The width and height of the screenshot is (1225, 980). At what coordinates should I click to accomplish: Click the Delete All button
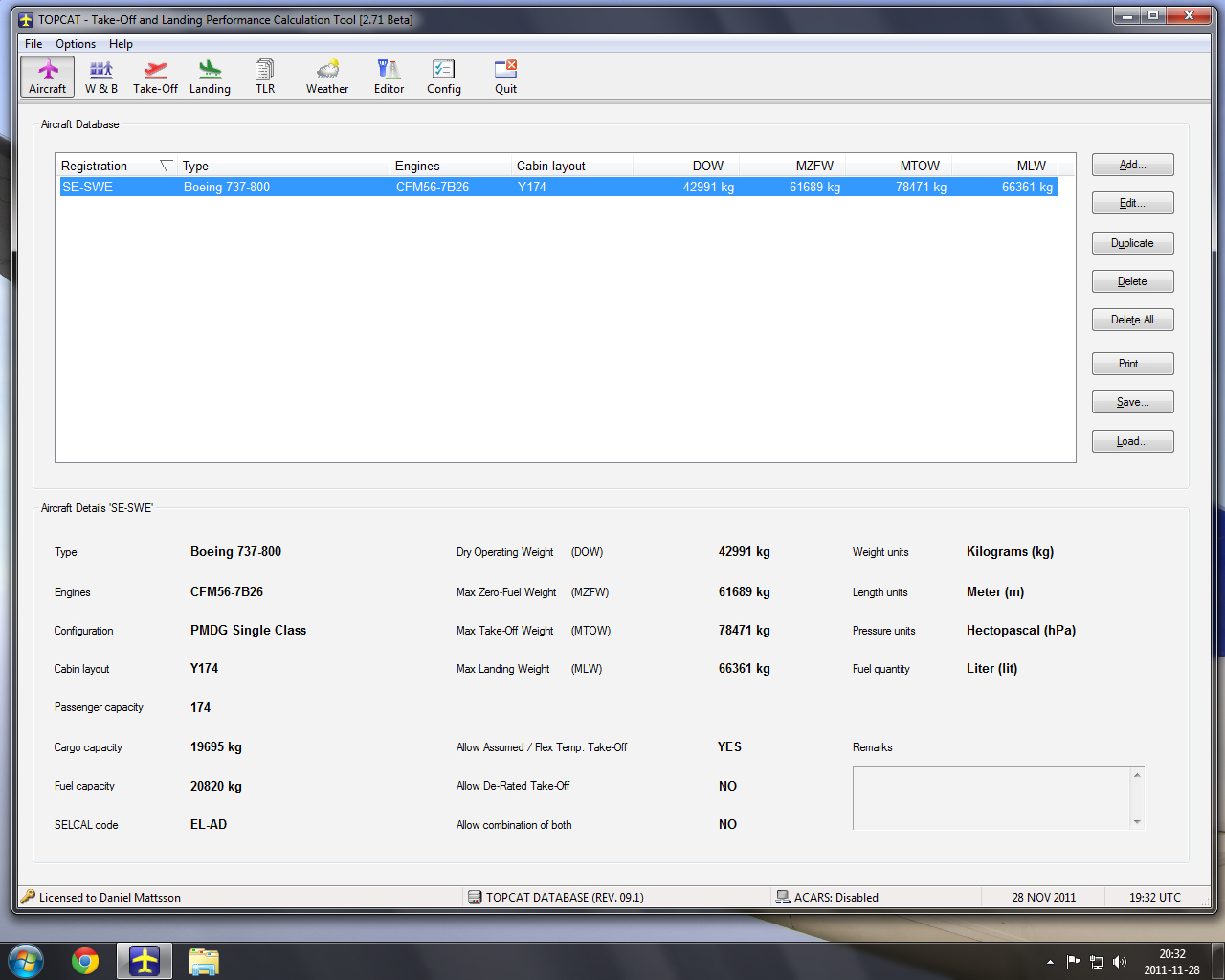pos(1133,320)
